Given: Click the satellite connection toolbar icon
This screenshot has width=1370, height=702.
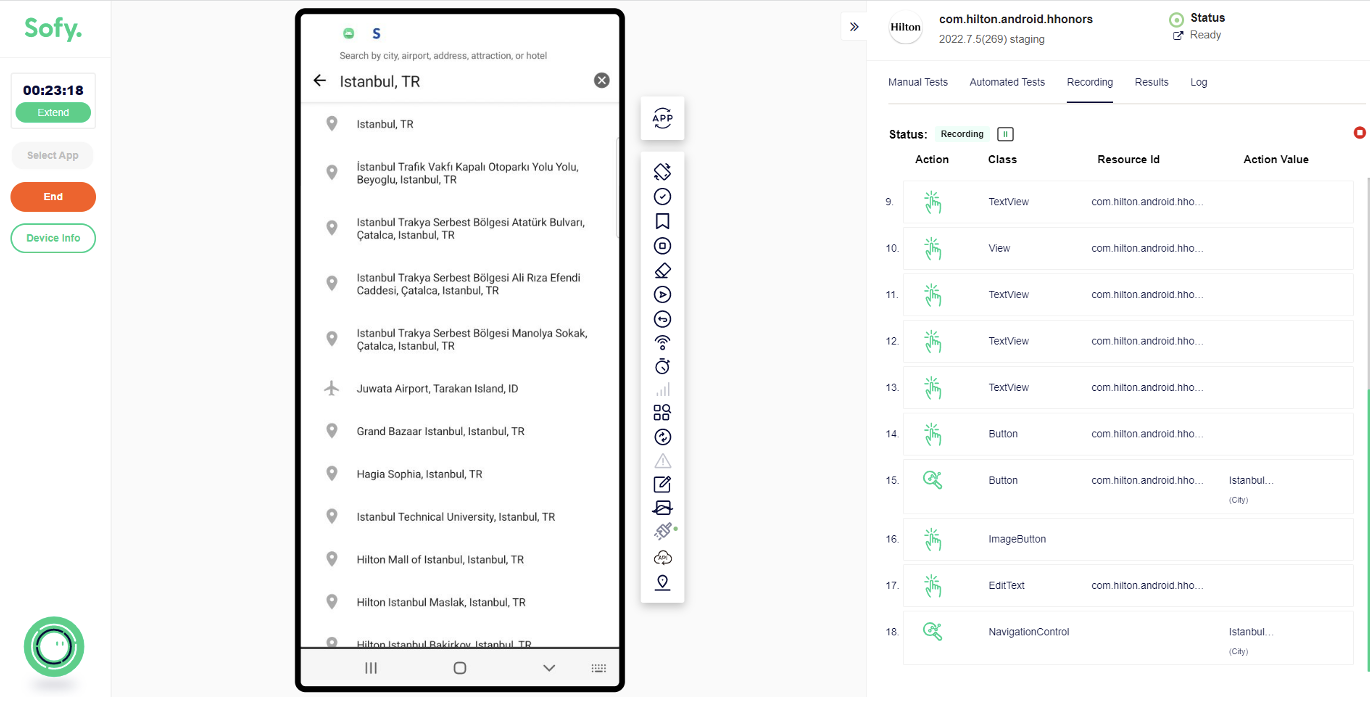Looking at the screenshot, I should click(662, 532).
